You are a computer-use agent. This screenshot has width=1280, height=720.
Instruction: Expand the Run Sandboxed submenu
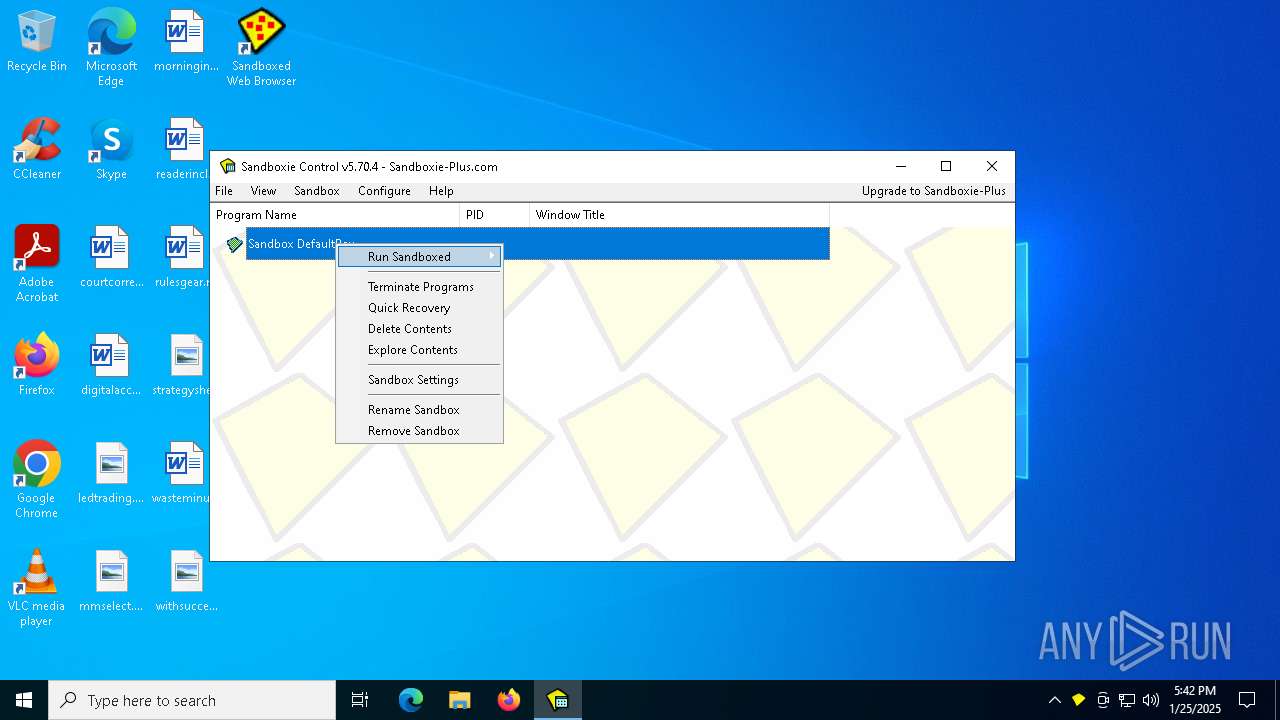point(419,257)
